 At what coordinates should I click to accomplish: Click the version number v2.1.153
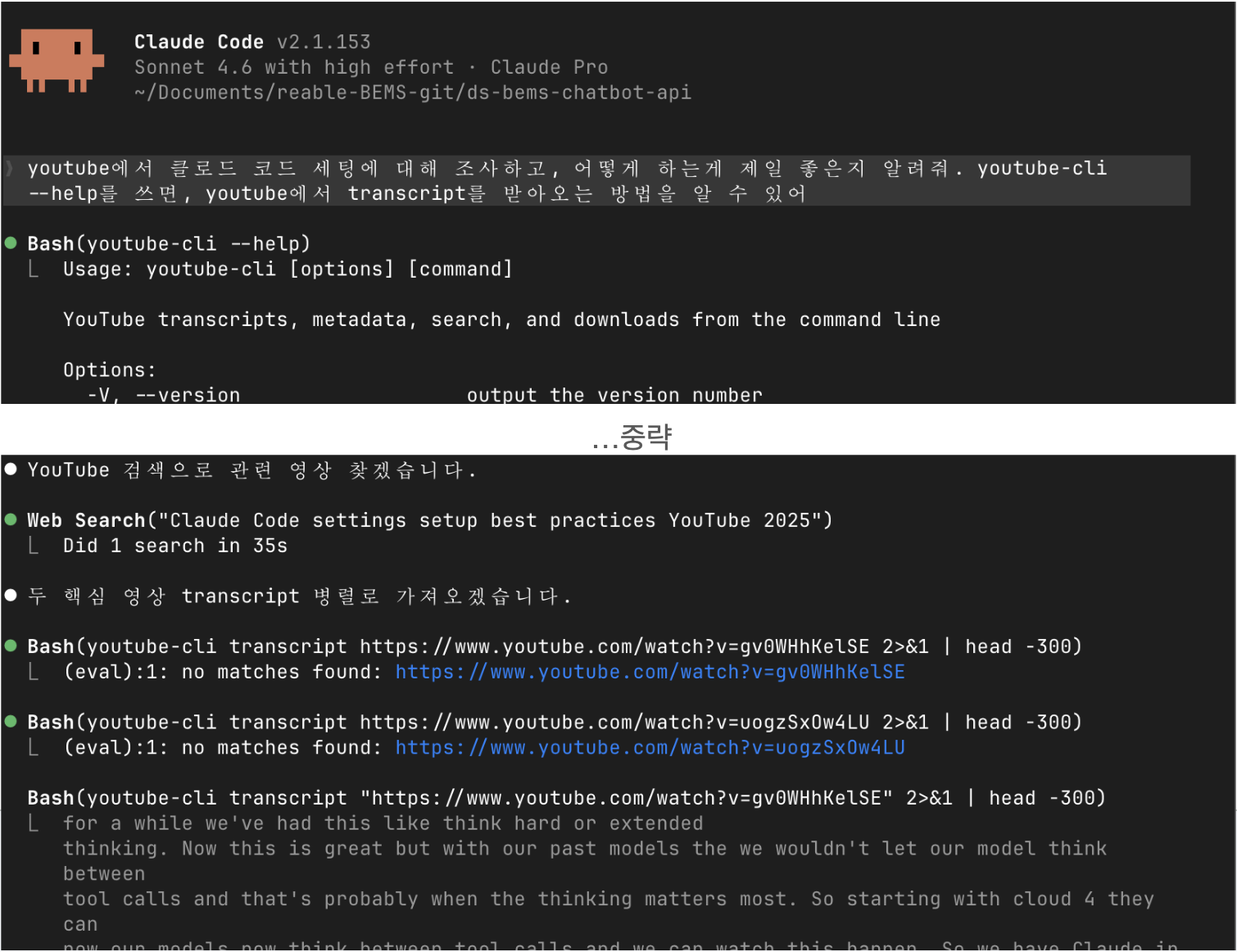[x=324, y=42]
